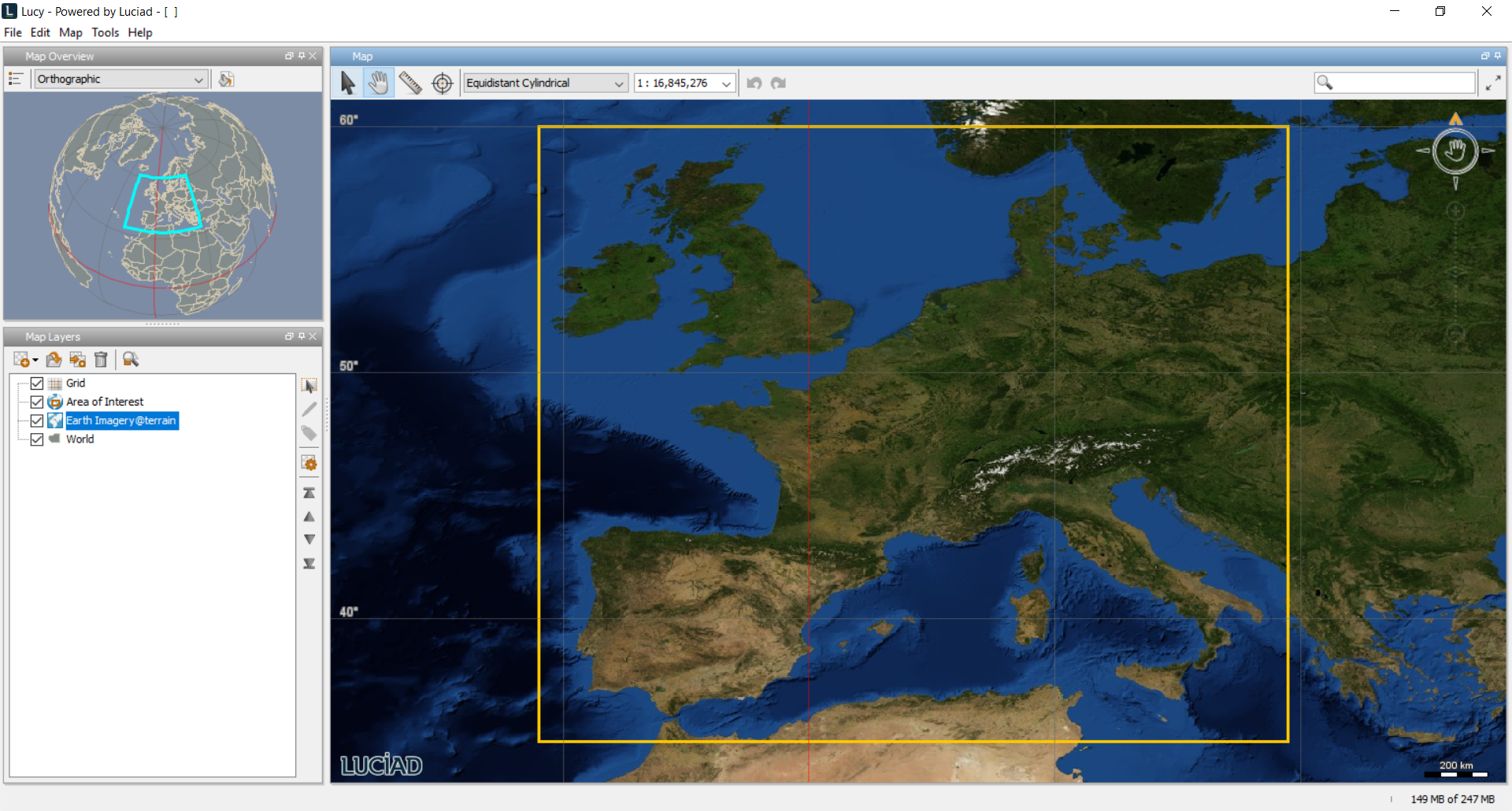Open the Add layer dropdown arrow
Image resolution: width=1512 pixels, height=811 pixels.
(35, 361)
